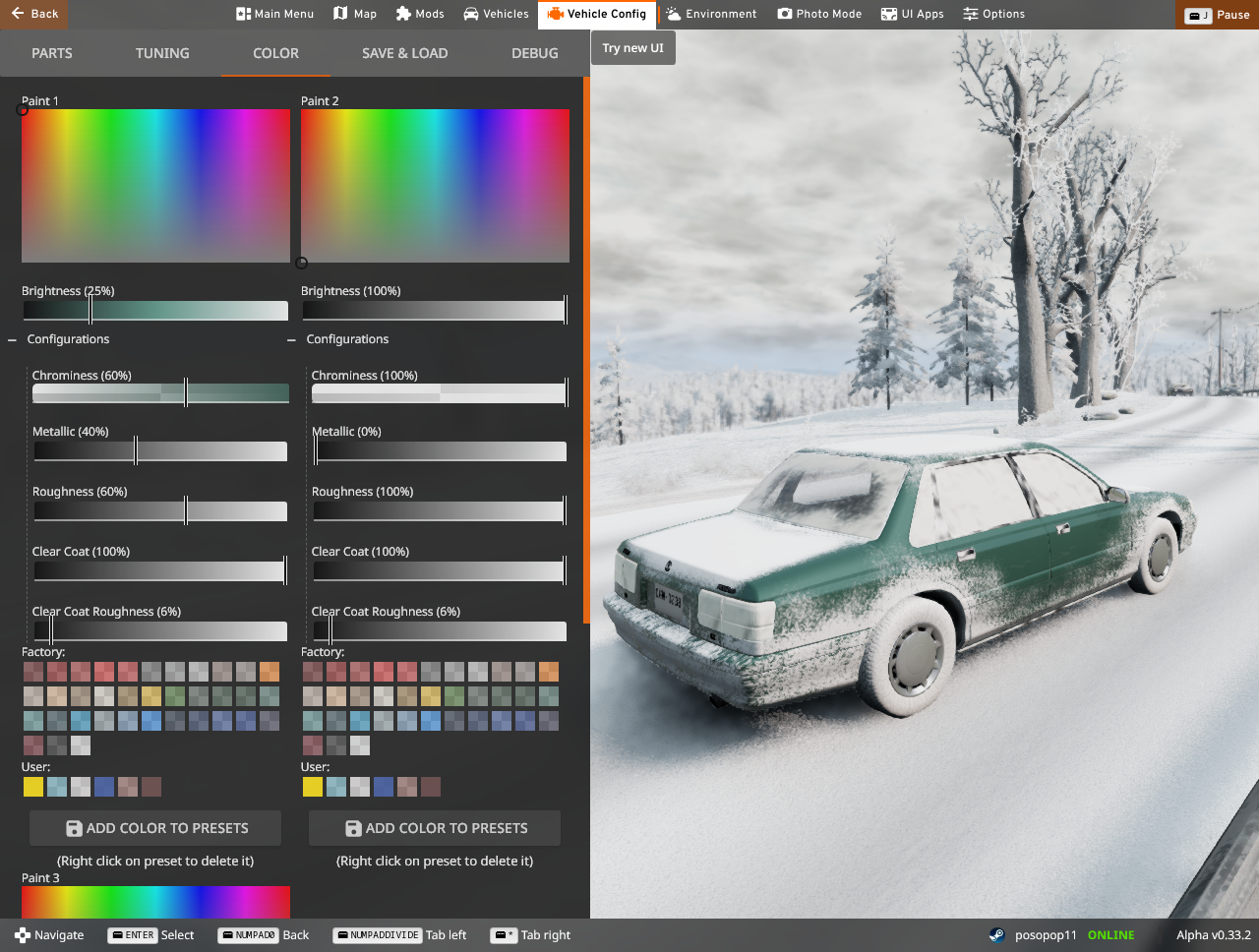1259x952 pixels.
Task: Pick a hue in Paint 3 spectrum
Action: pos(155,902)
